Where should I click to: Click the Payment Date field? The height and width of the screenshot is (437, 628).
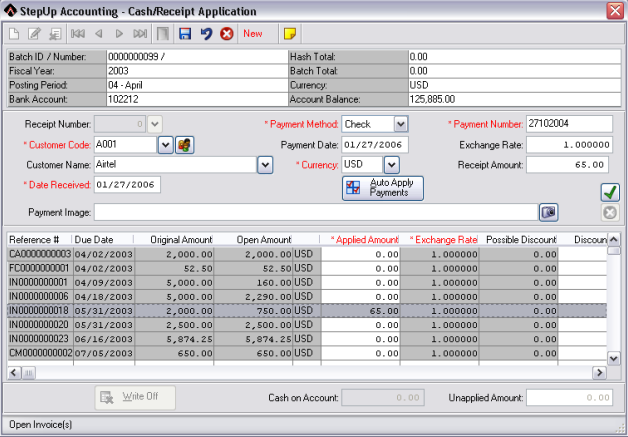[375, 145]
